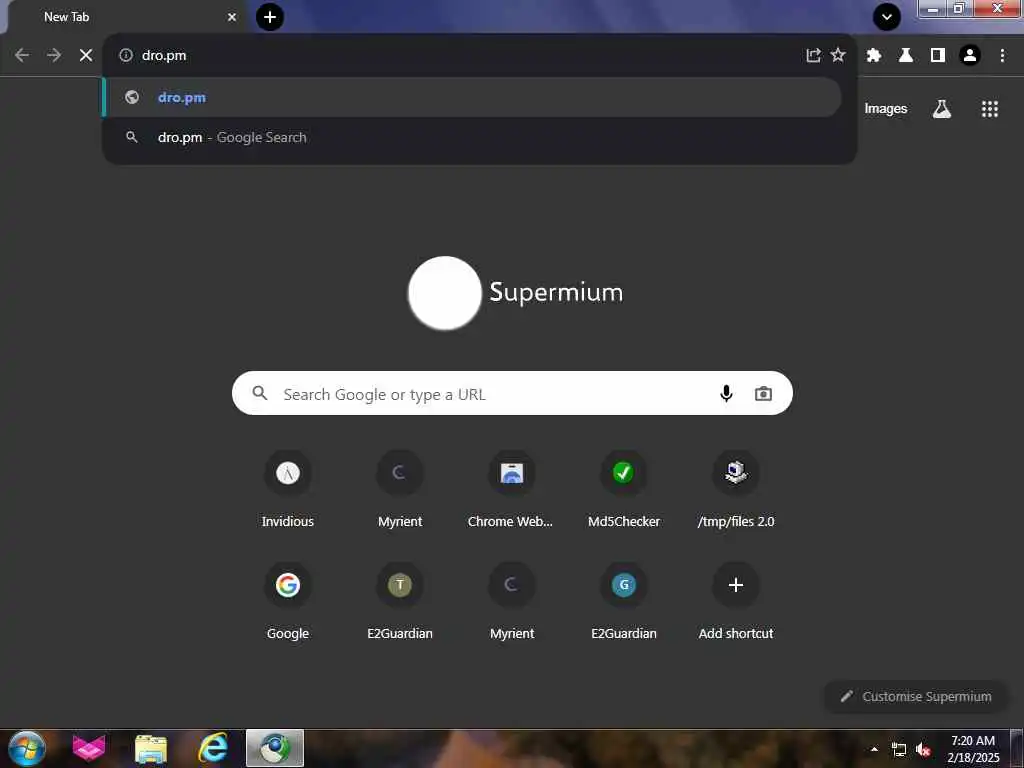Viewport: 1024px width, 768px height.
Task: Open the Google shortcut
Action: [288, 601]
